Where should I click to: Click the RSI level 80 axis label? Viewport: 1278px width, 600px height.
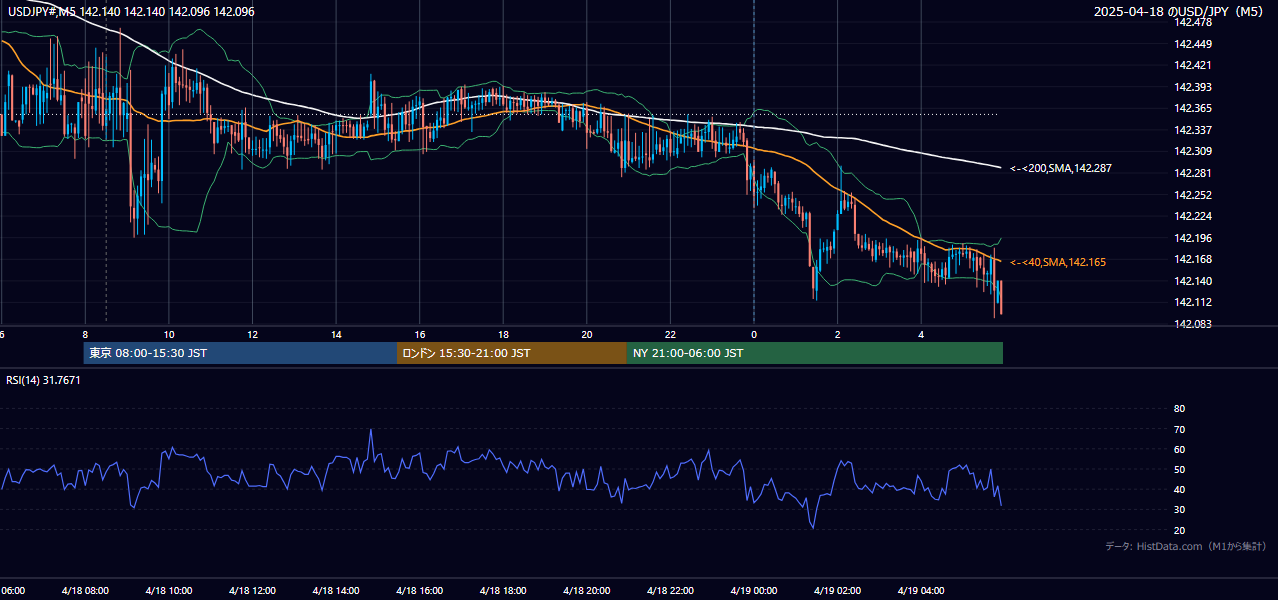tap(1179, 409)
